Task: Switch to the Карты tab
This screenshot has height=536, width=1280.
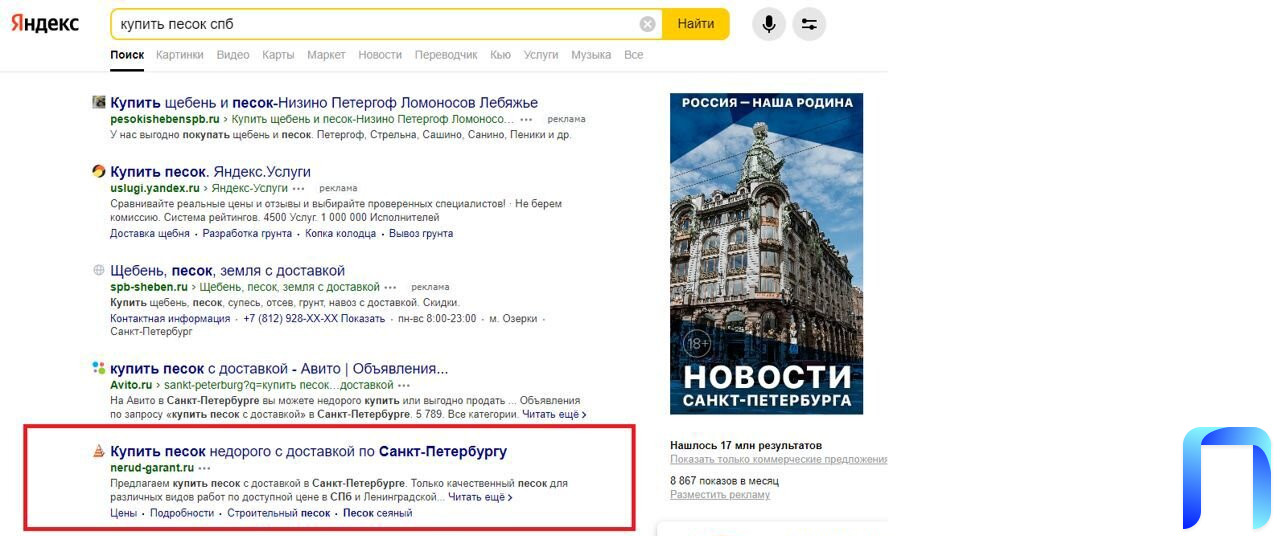Action: pos(278,55)
